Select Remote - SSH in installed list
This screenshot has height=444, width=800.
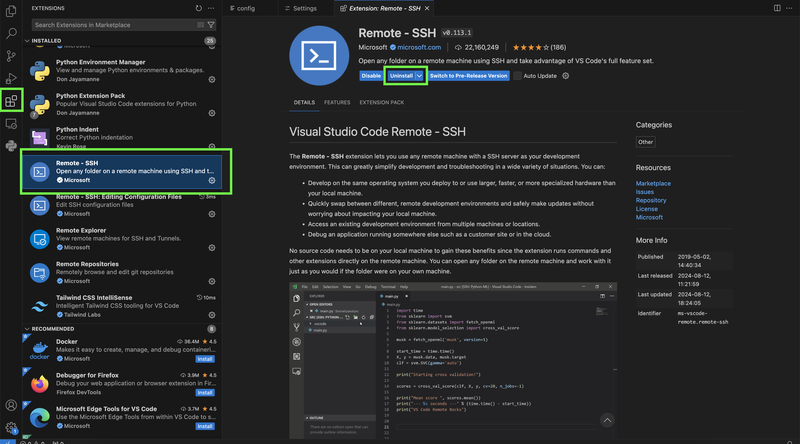[122, 171]
